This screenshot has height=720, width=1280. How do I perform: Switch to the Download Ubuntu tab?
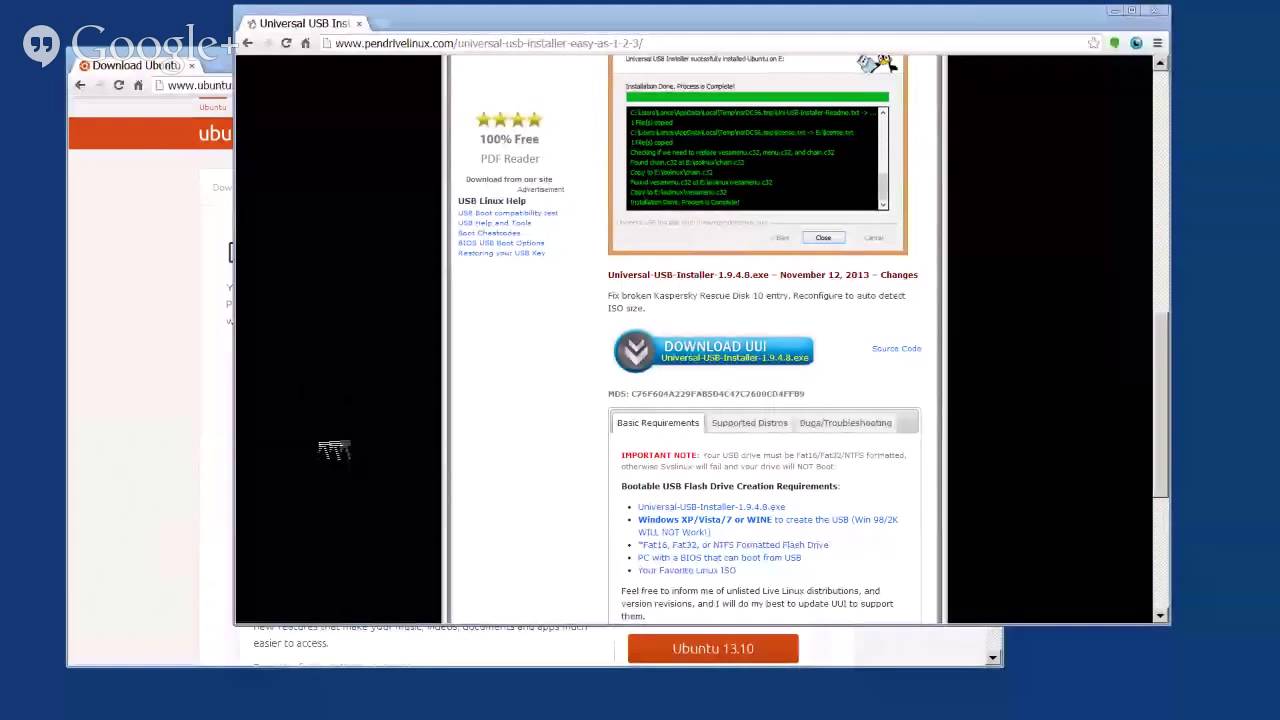pos(135,66)
